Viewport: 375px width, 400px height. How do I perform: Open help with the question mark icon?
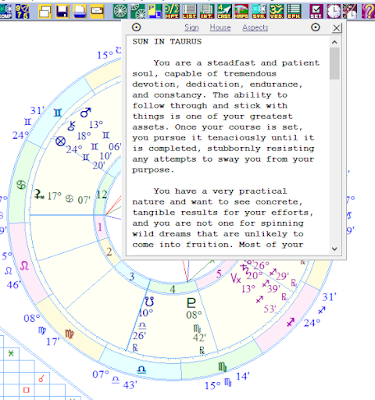click(x=367, y=11)
